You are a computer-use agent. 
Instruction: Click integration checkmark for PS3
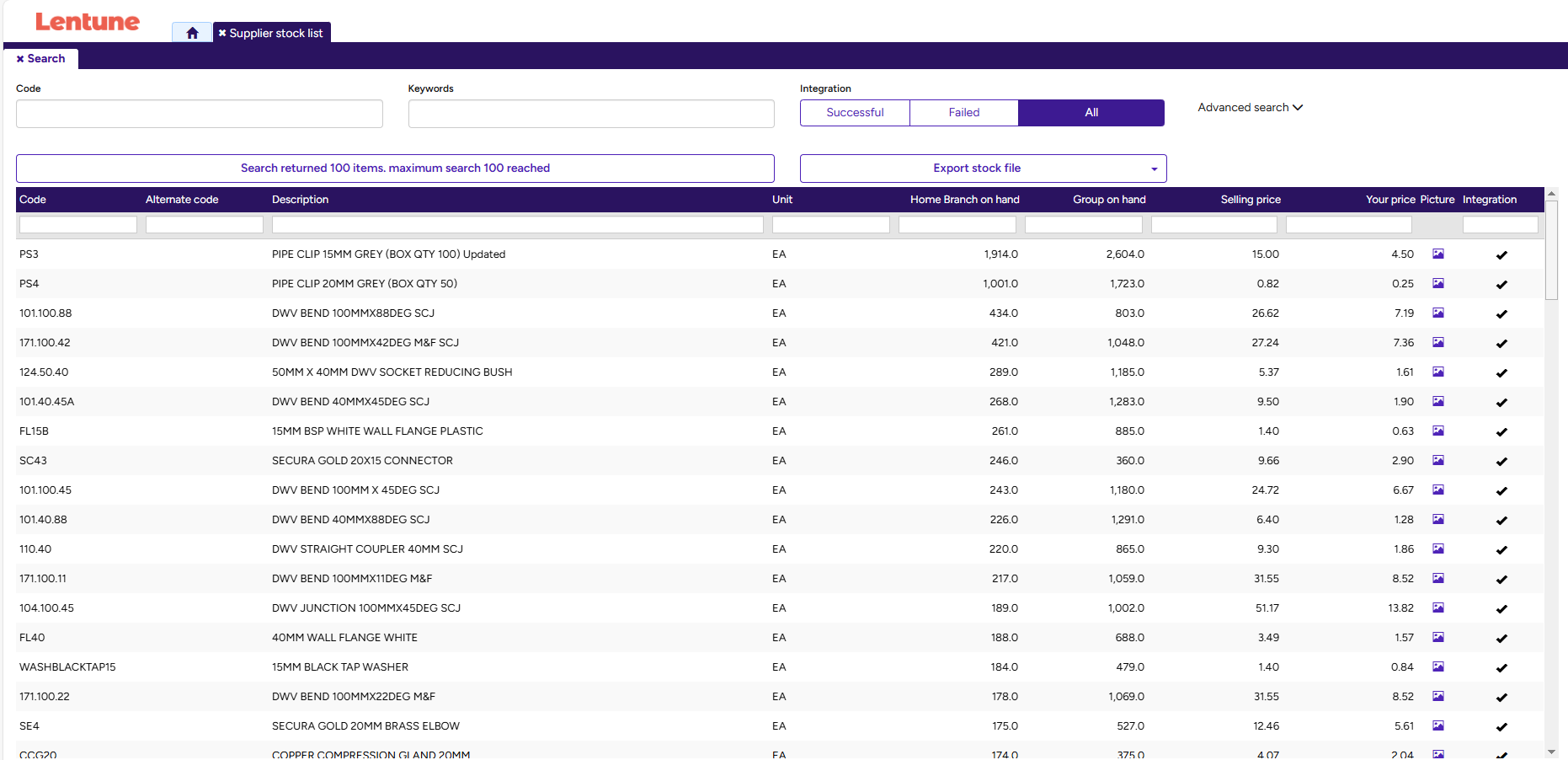pyautogui.click(x=1501, y=255)
